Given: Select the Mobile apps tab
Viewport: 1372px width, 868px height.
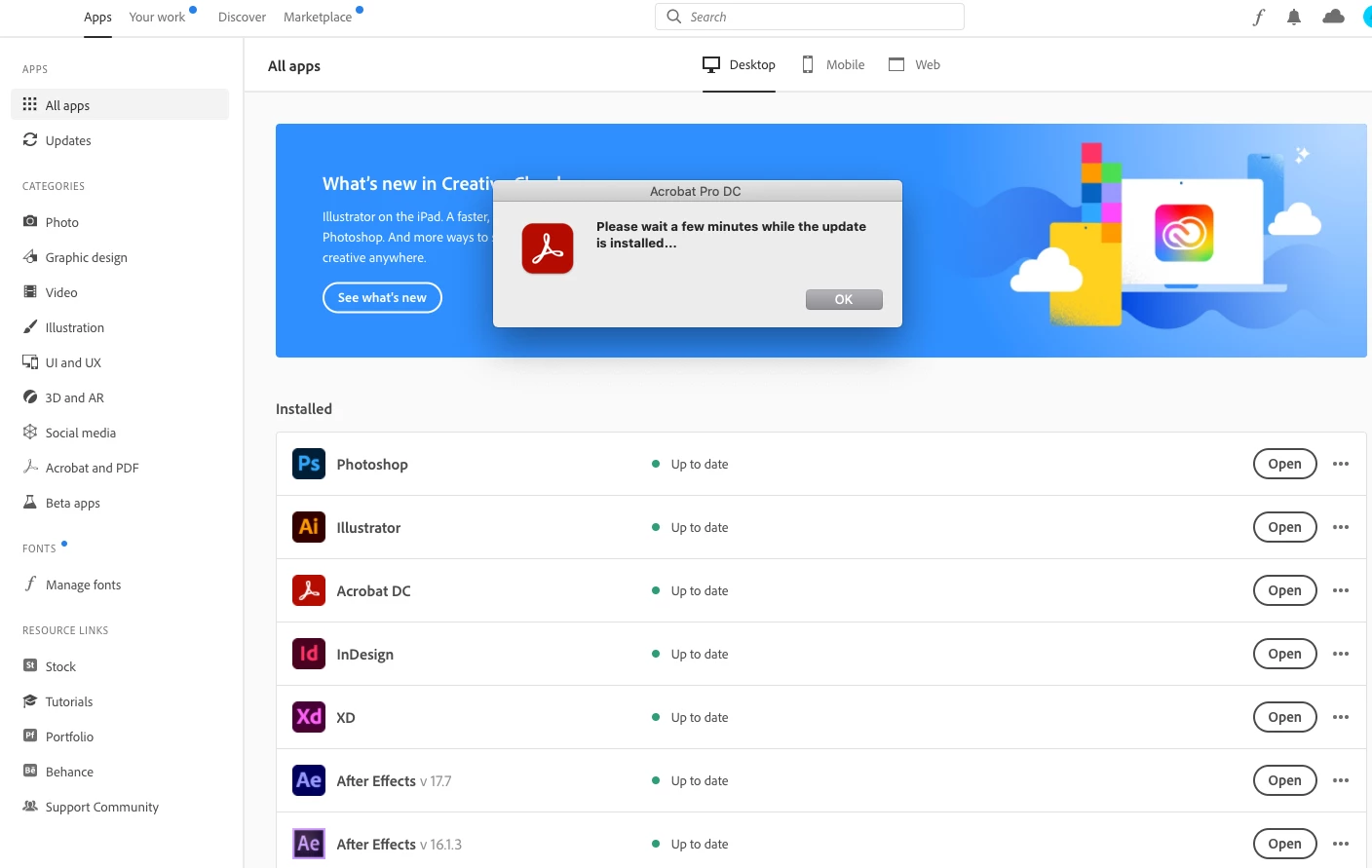Looking at the screenshot, I should point(833,64).
